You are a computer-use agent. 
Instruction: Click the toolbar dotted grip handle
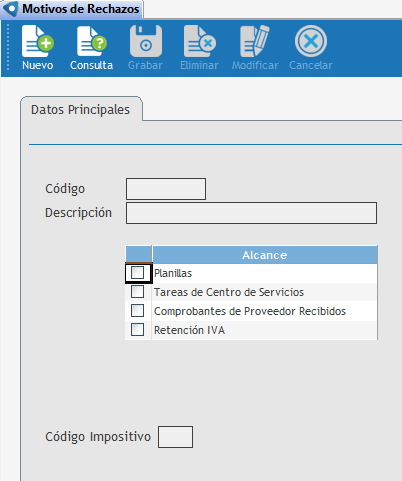pyautogui.click(x=8, y=47)
